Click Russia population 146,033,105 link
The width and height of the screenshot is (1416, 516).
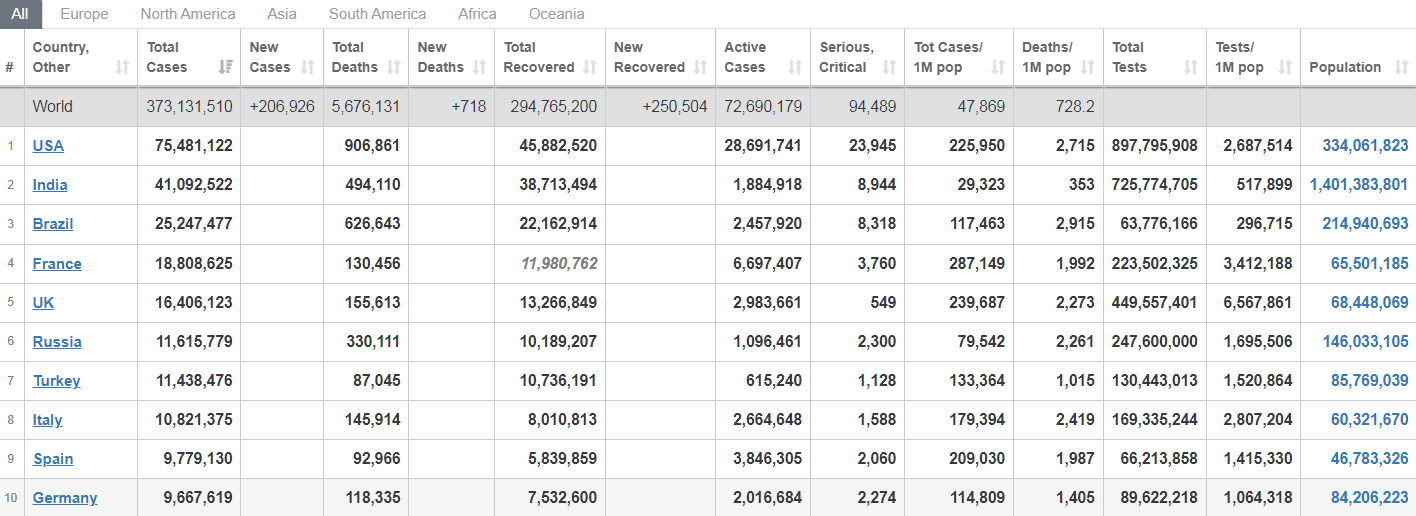point(1365,342)
